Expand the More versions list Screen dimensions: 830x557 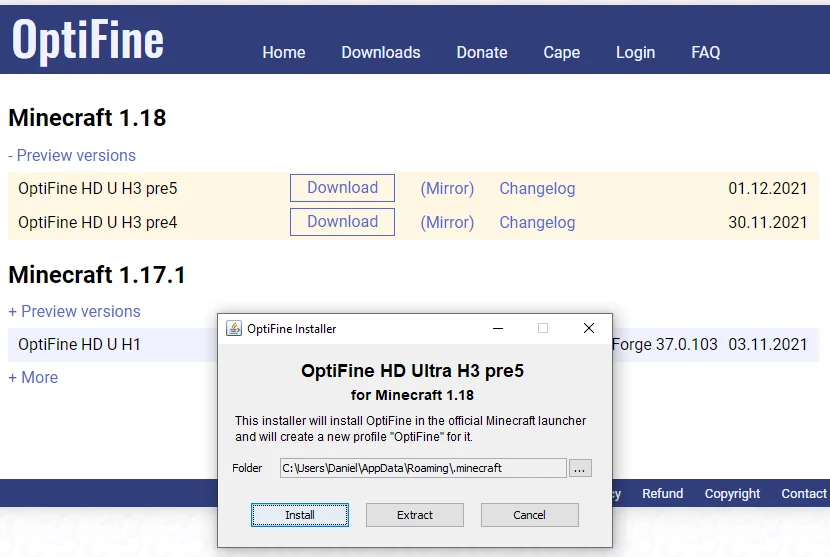[33, 377]
